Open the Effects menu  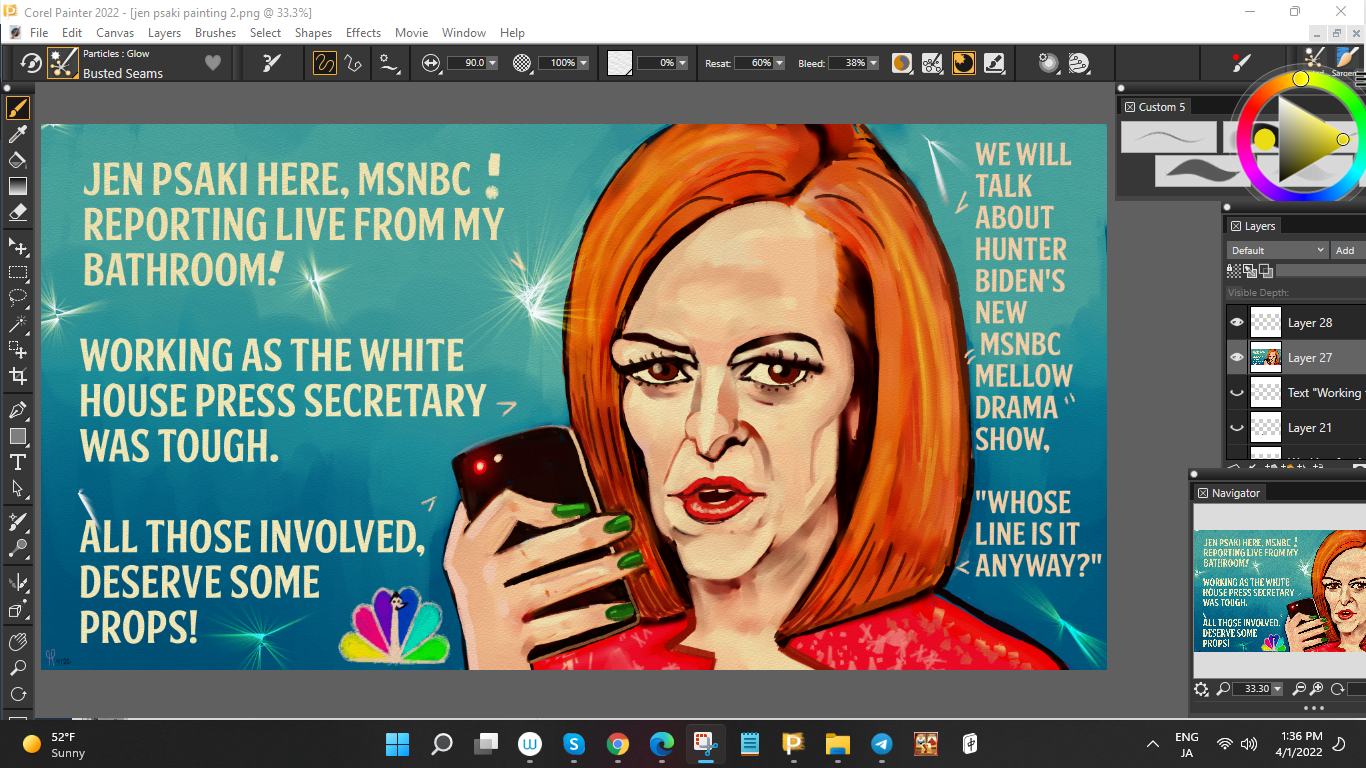363,33
